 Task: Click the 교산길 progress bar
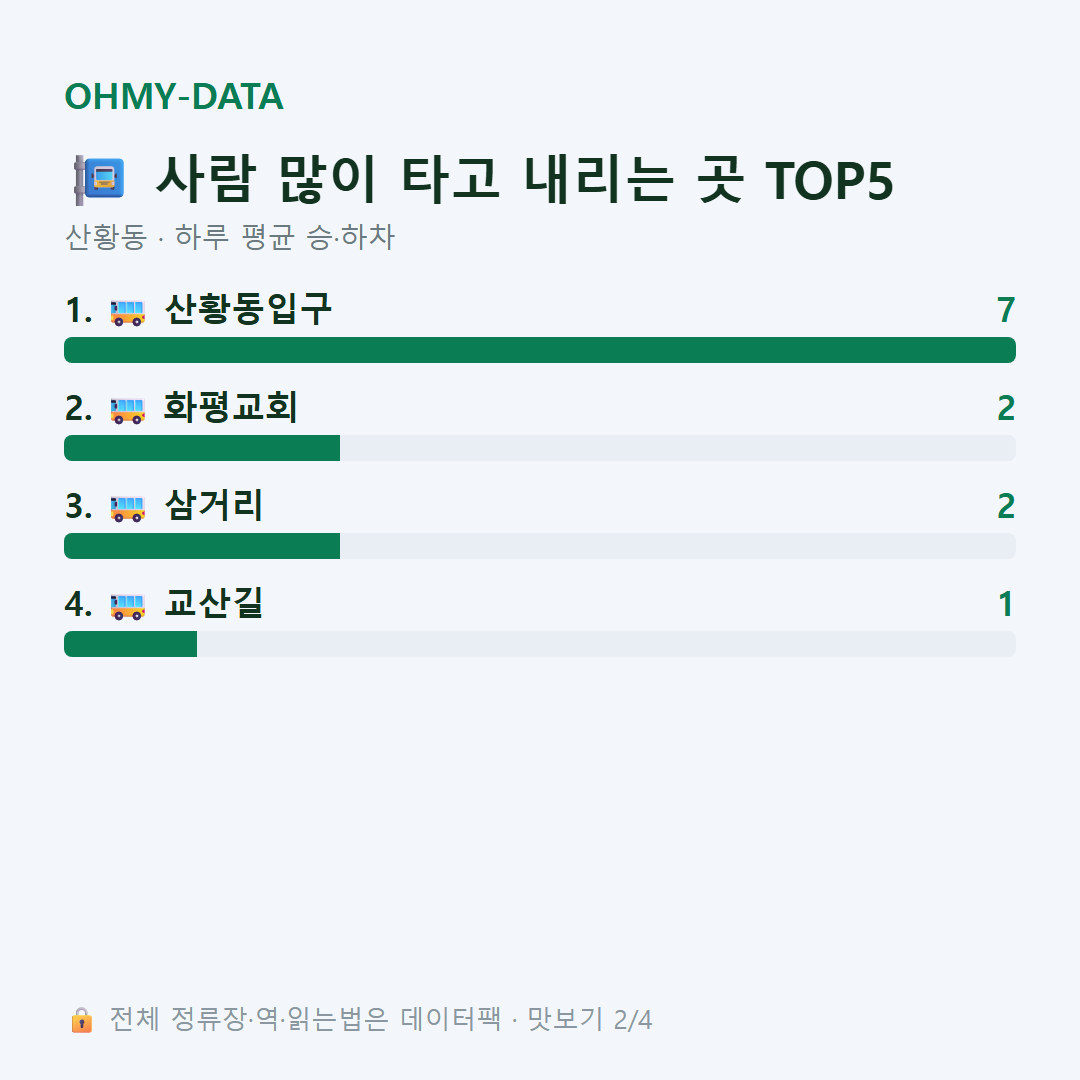540,643
